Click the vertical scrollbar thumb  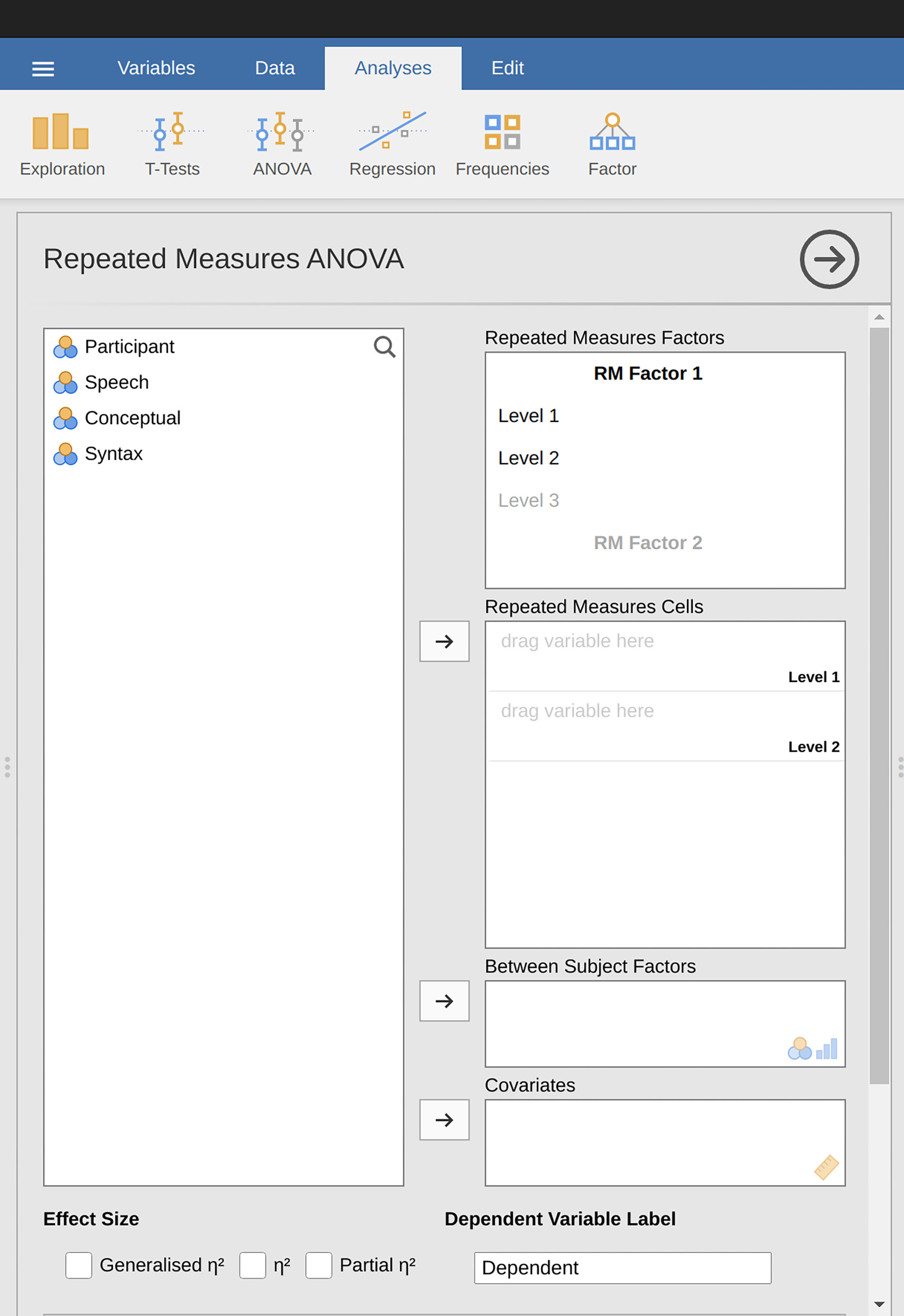click(x=879, y=706)
